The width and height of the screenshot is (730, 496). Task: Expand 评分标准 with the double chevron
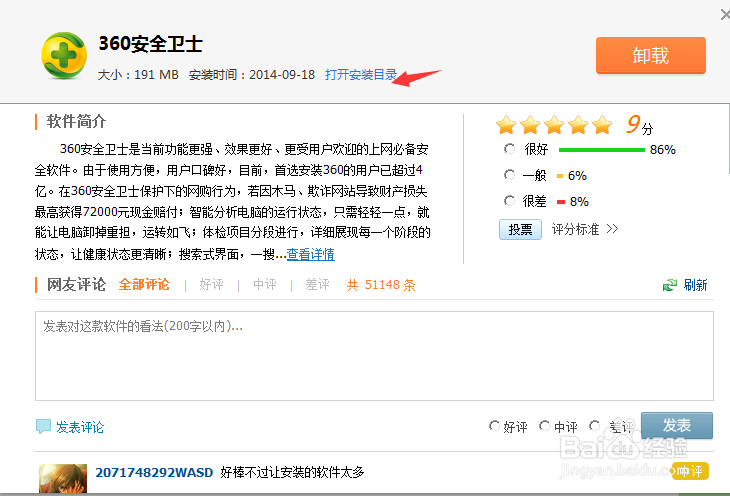point(612,229)
